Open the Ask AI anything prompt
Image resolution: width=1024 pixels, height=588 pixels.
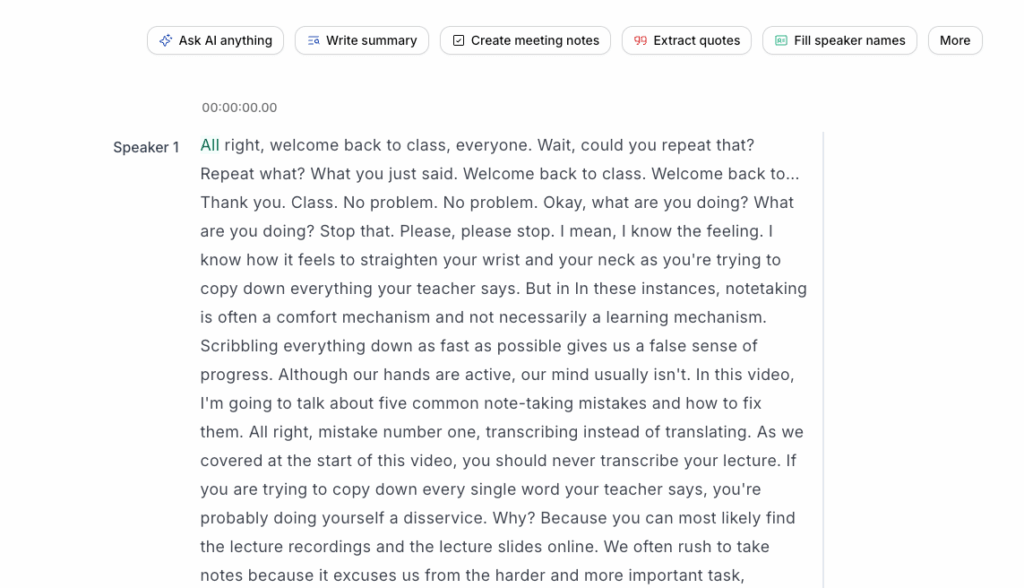pyautogui.click(x=225, y=41)
